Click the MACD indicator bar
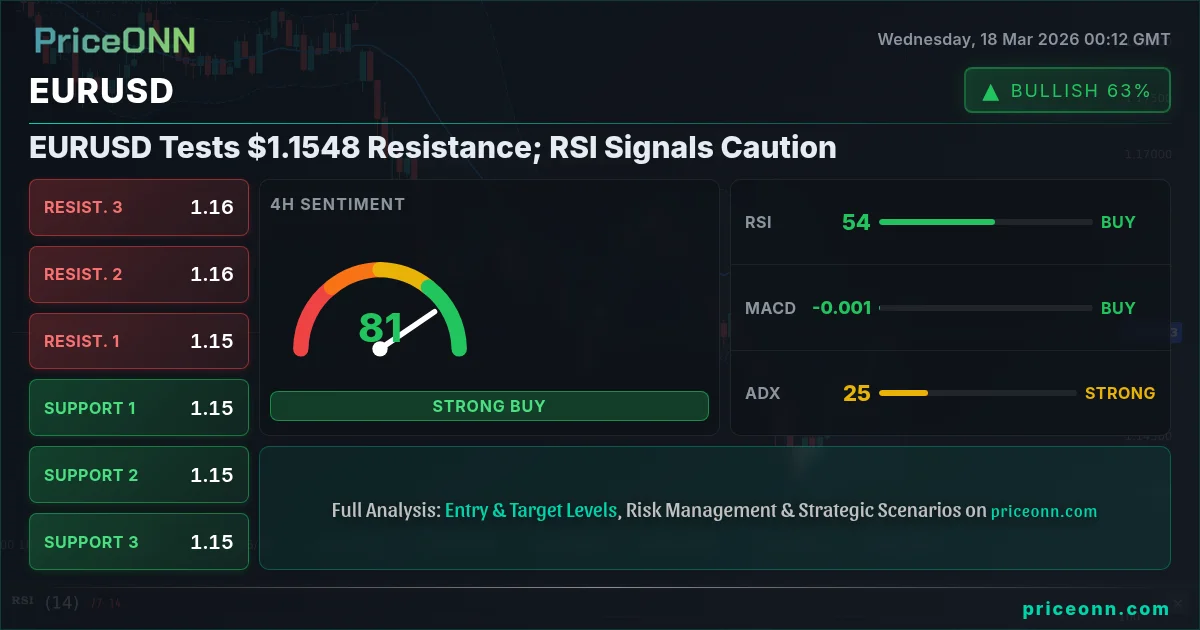Viewport: 1200px width, 630px height. click(985, 308)
